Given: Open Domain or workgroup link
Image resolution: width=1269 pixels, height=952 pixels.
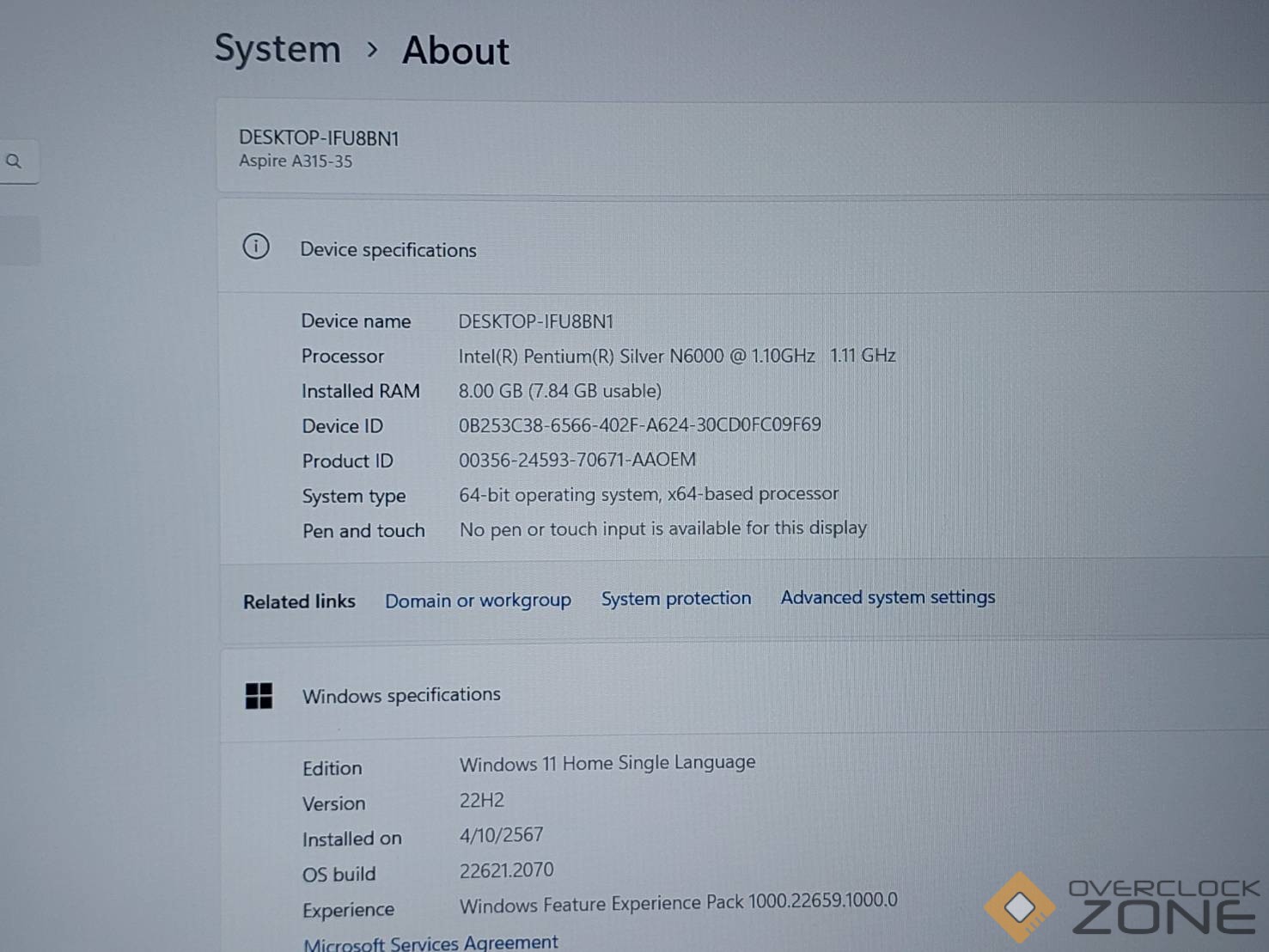Looking at the screenshot, I should pos(478,601).
